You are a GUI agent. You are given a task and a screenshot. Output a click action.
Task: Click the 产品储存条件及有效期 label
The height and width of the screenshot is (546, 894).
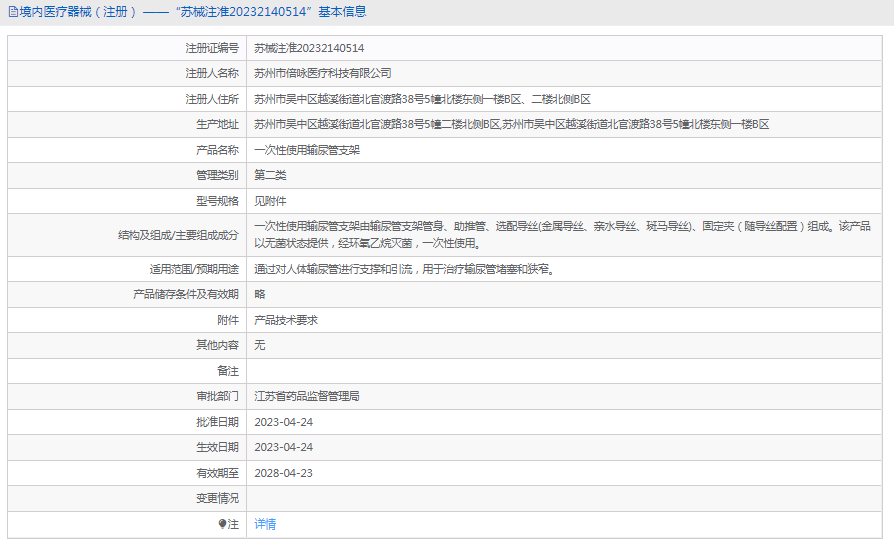coord(186,294)
